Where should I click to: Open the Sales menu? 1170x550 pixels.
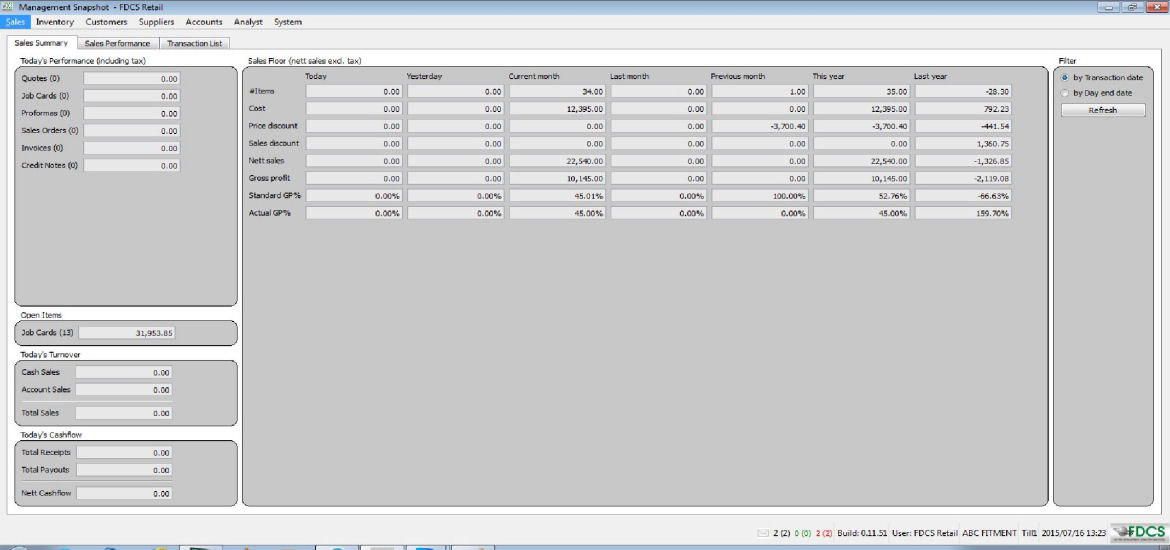pyautogui.click(x=15, y=22)
